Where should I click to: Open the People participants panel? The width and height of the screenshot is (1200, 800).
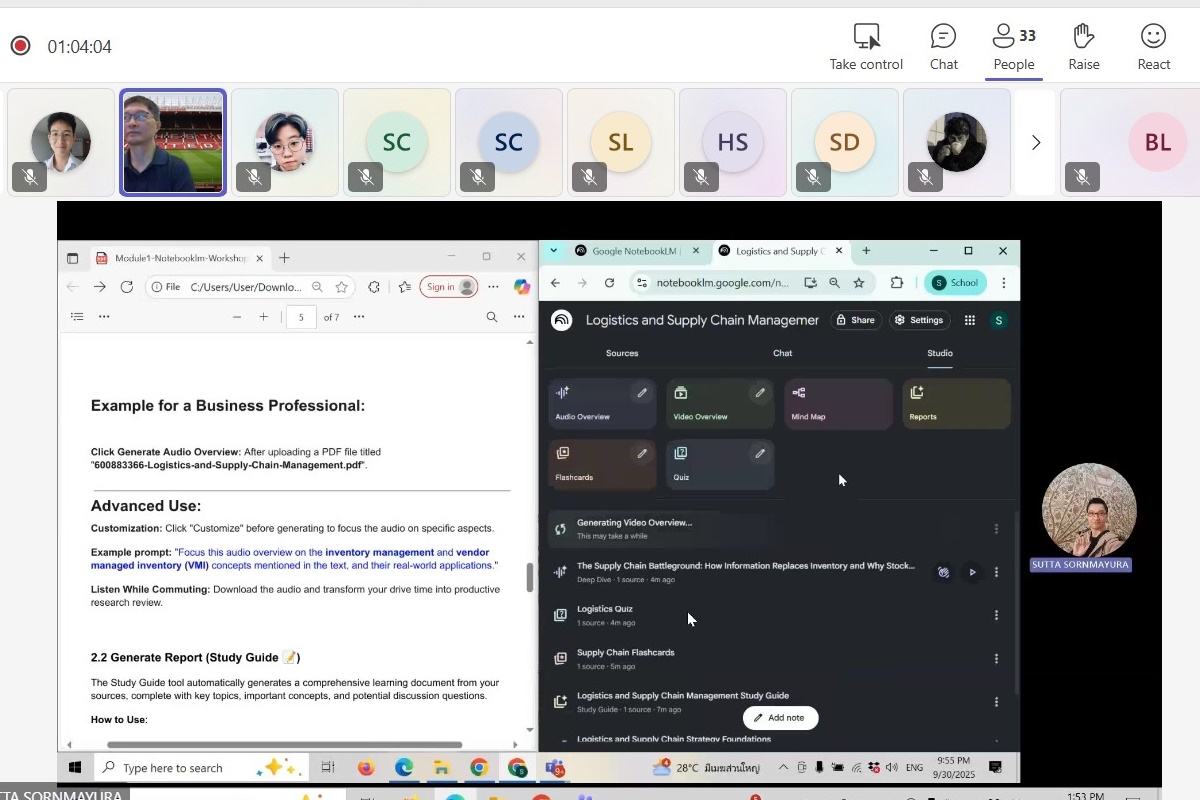coord(1013,47)
